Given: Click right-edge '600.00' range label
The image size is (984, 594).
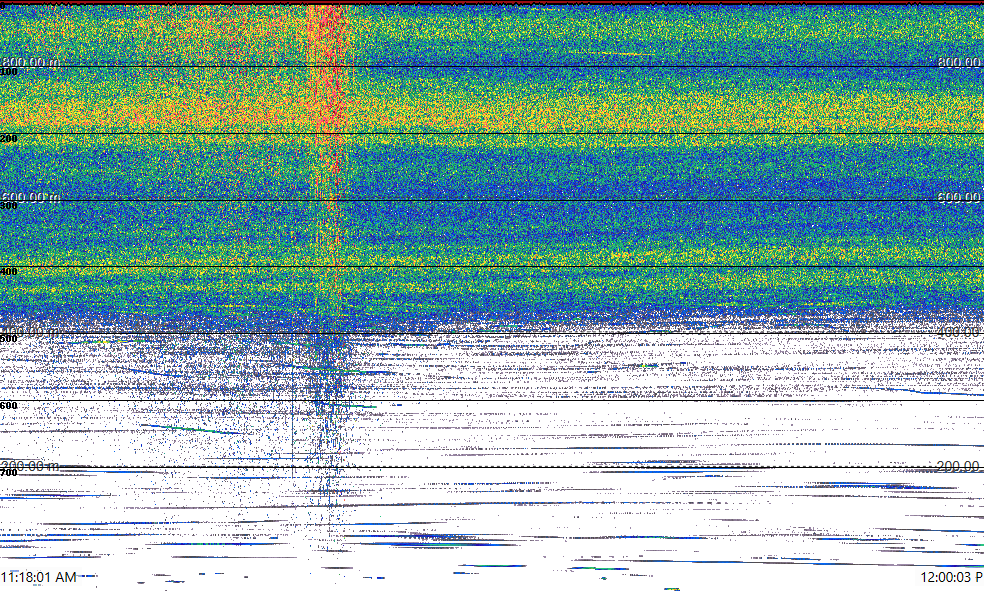Looking at the screenshot, I should (x=960, y=197).
